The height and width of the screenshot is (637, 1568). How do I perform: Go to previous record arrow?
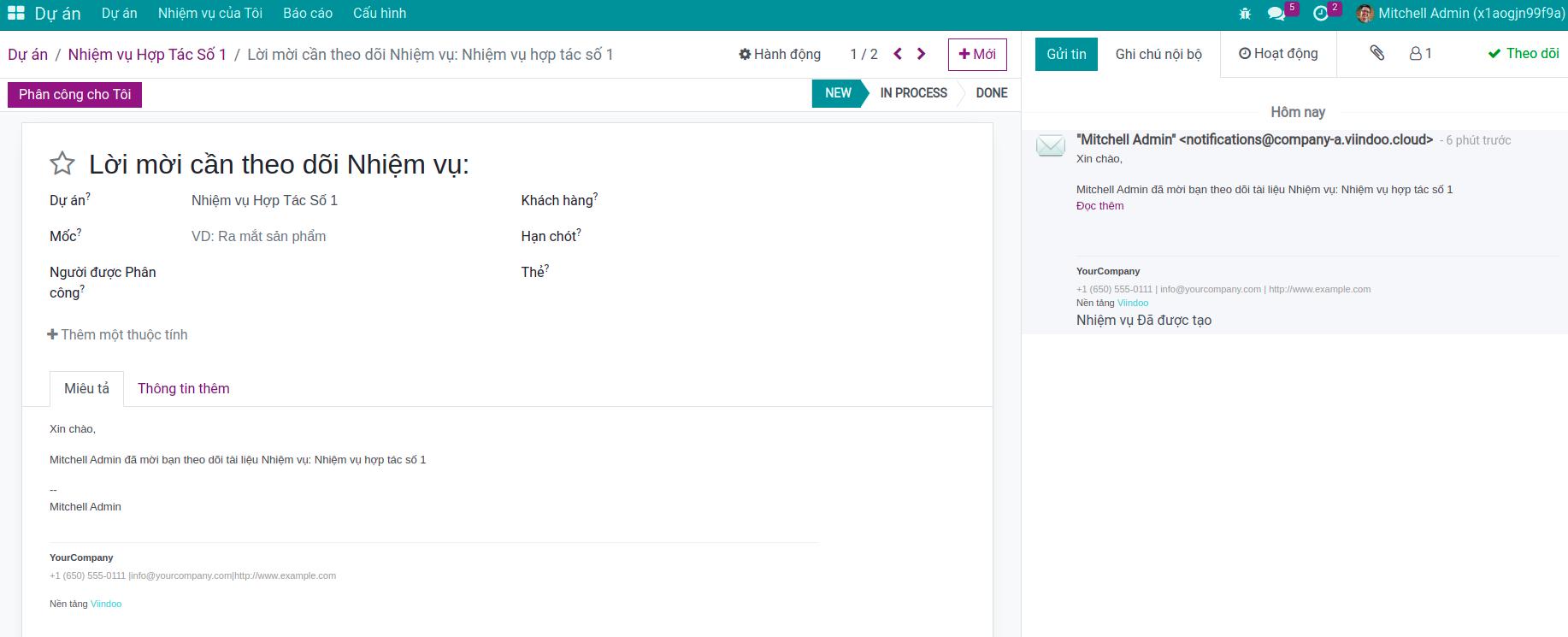898,54
